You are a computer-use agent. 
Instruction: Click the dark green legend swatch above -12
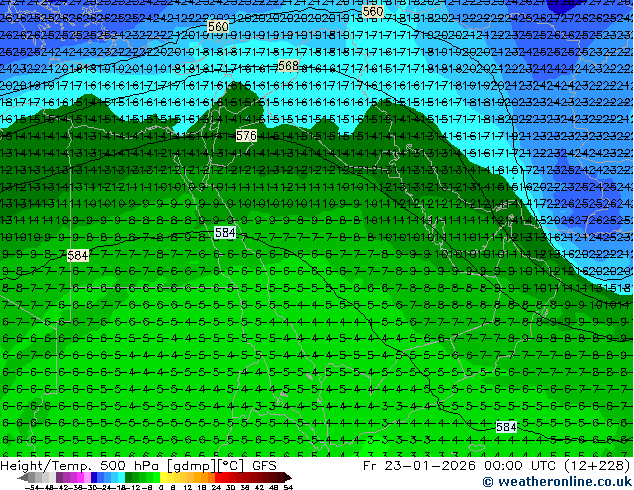[x=128, y=477]
